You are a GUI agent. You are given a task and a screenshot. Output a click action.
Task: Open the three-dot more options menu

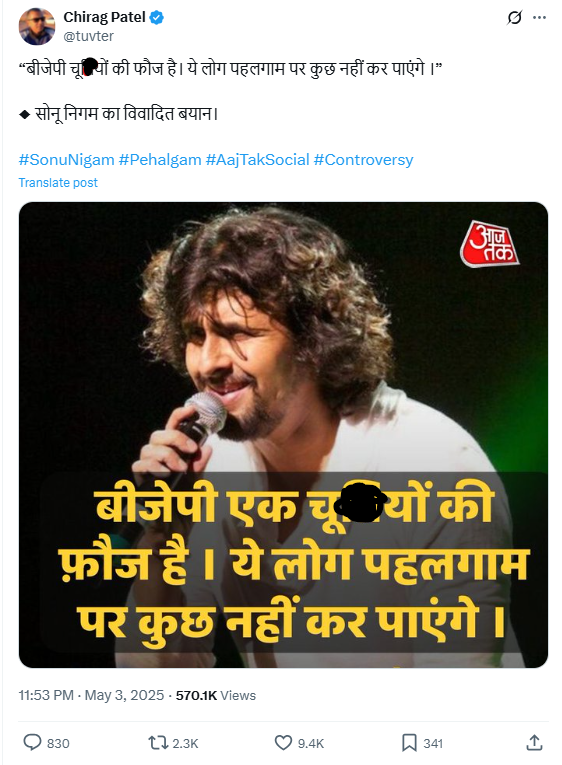coord(540,18)
